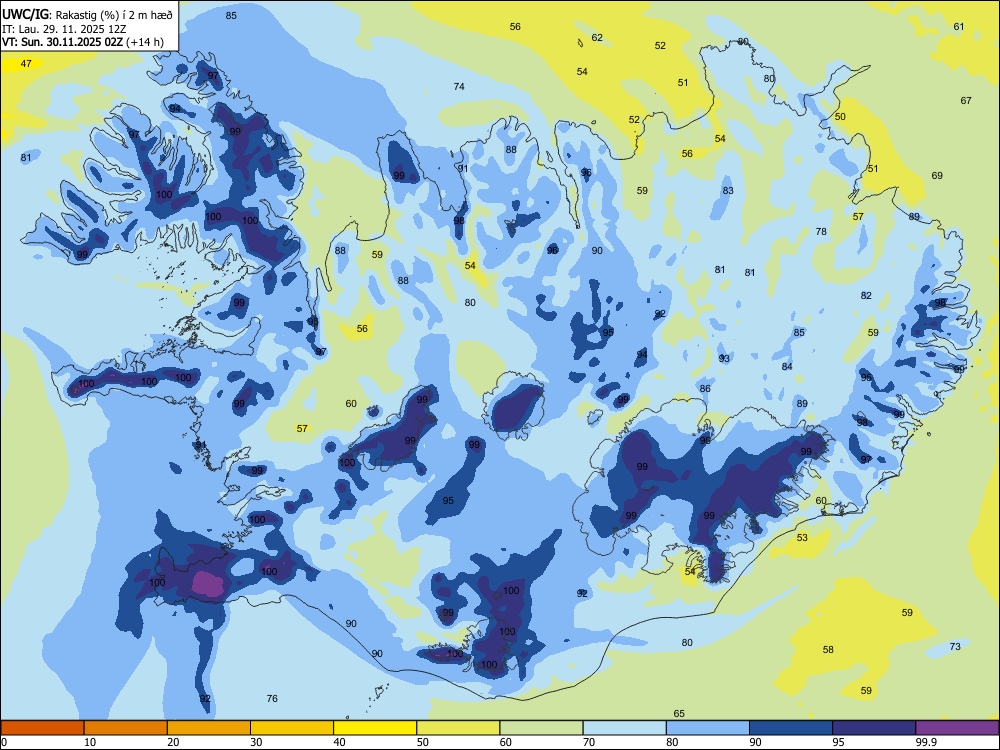Screen dimensions: 1000x750
Task: Click the title 'UWC/IG: Rakastig (%) í 2 m hæð'
Action: tap(87, 14)
